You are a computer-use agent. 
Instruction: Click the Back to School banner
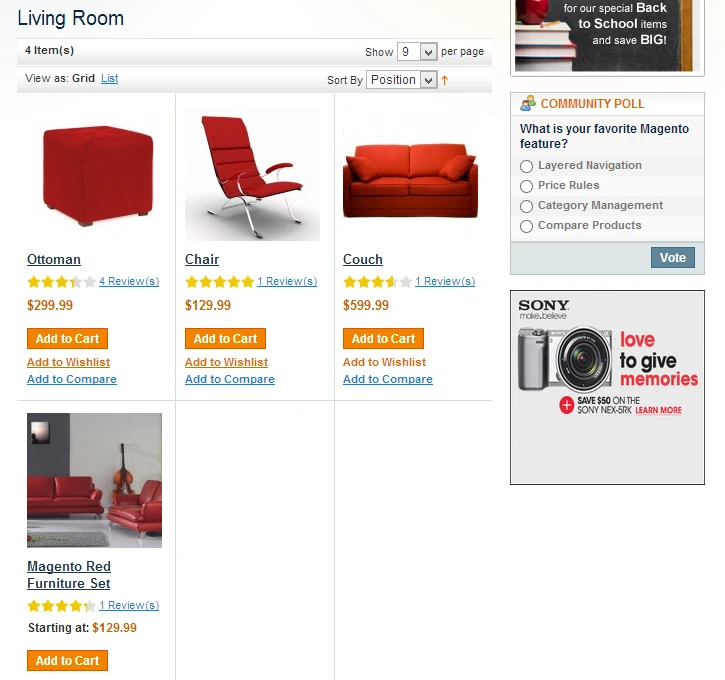[607, 35]
